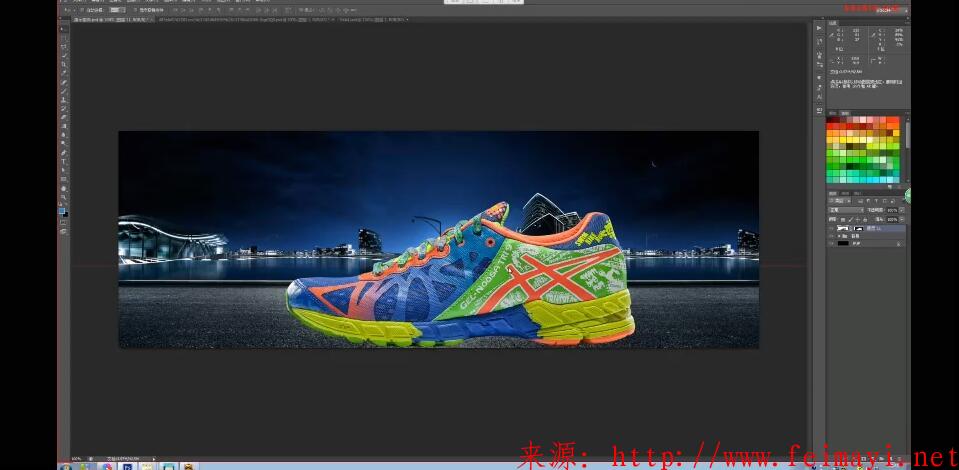Click the layer mask thumbnail on top layer

click(858, 228)
